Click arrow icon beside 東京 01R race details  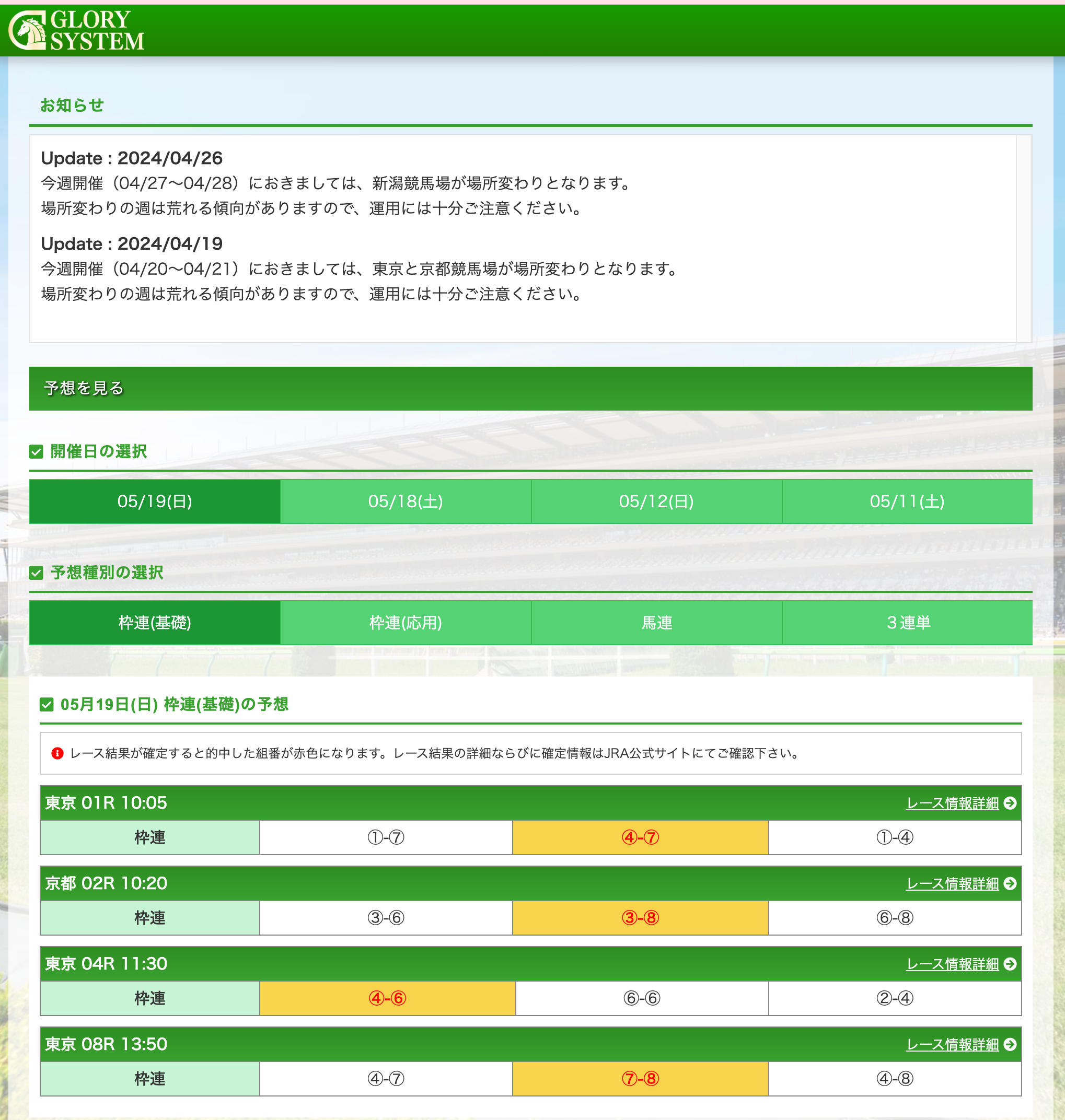(x=1010, y=803)
